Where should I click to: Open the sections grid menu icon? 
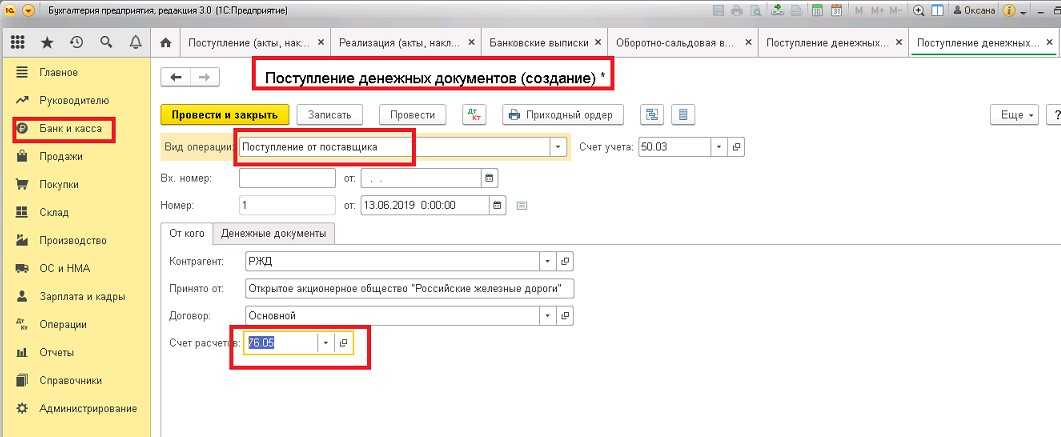(18, 42)
